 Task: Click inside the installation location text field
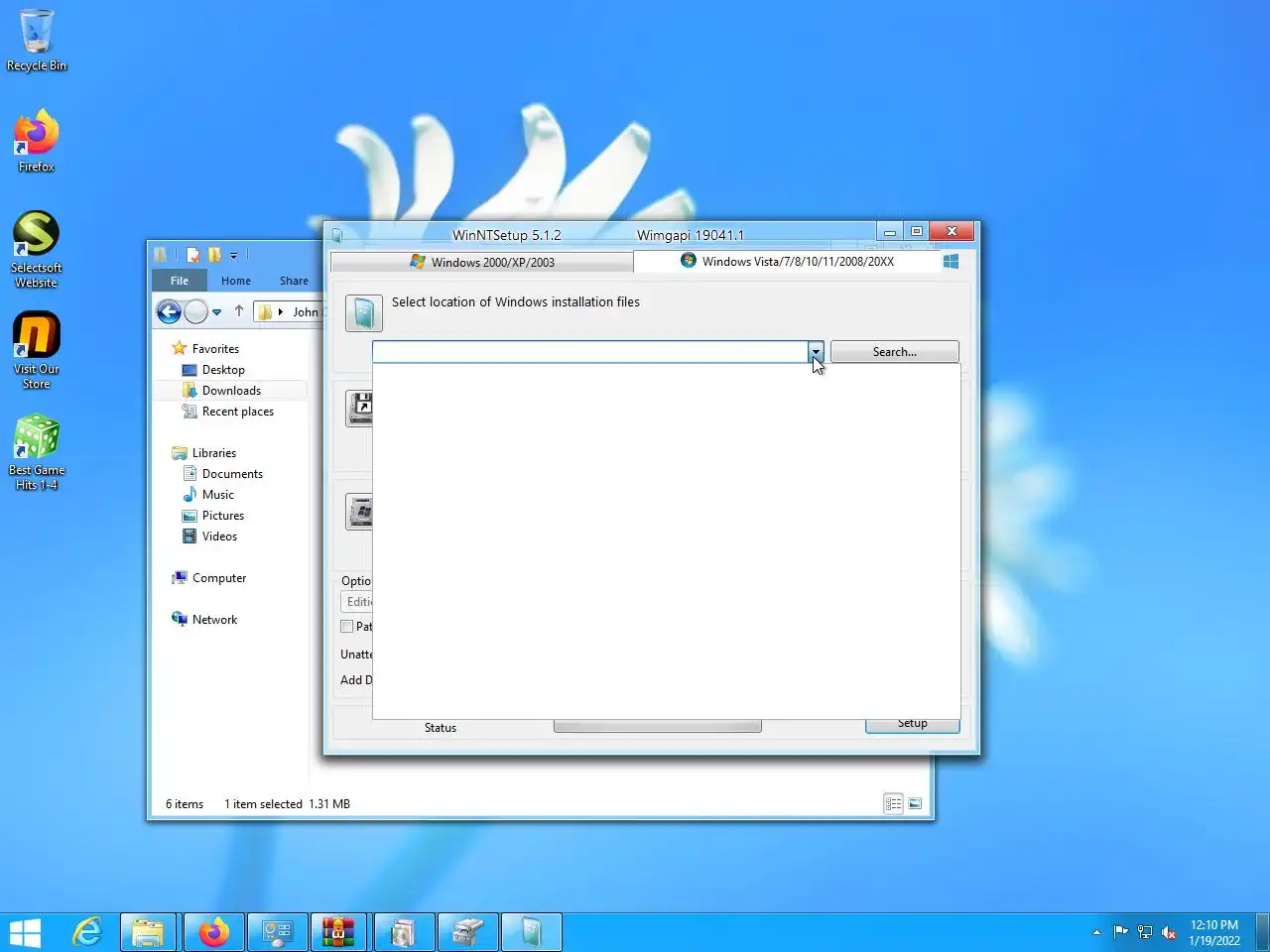pyautogui.click(x=591, y=351)
